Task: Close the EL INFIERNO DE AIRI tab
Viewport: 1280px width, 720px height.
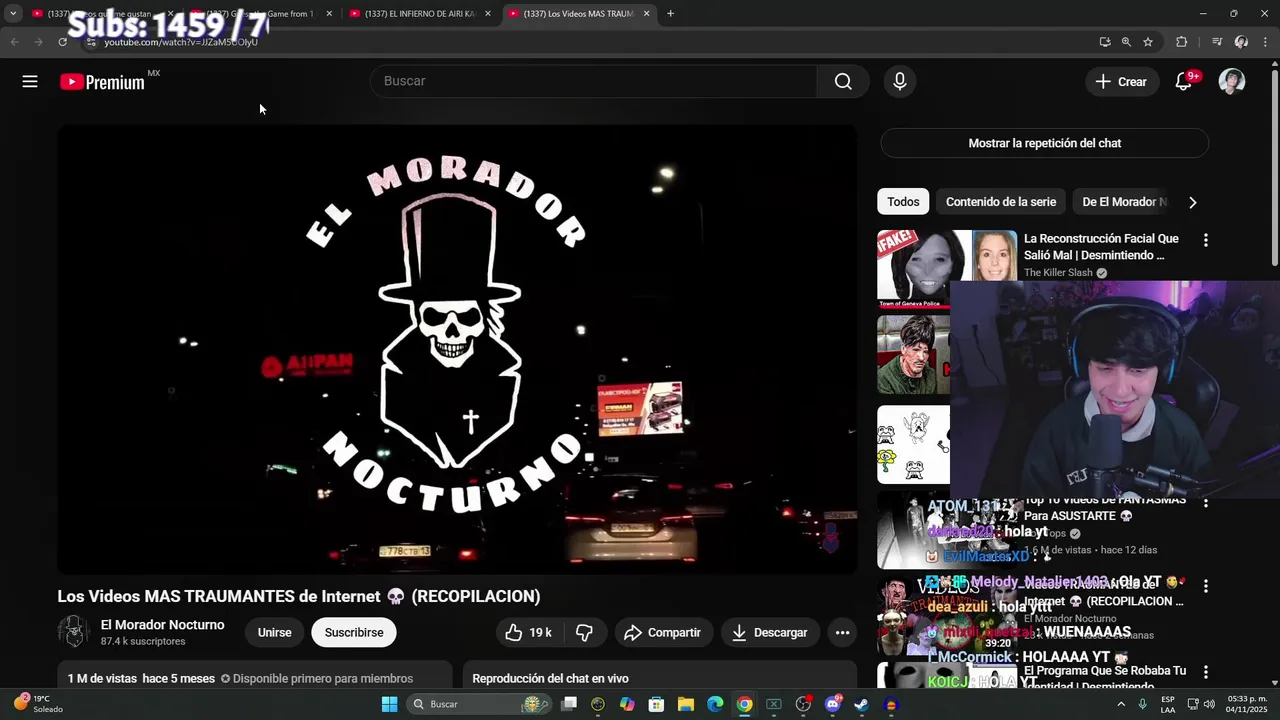Action: [488, 14]
